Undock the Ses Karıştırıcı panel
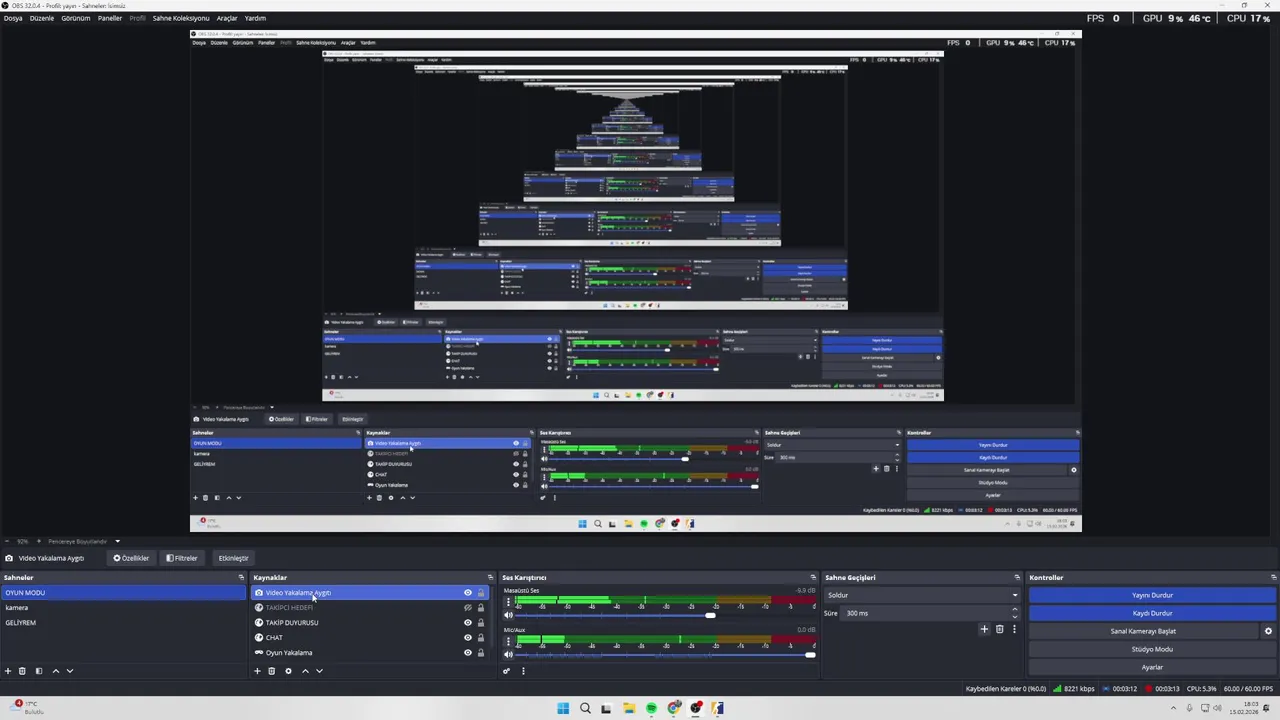The image size is (1280, 720). pyautogui.click(x=813, y=577)
